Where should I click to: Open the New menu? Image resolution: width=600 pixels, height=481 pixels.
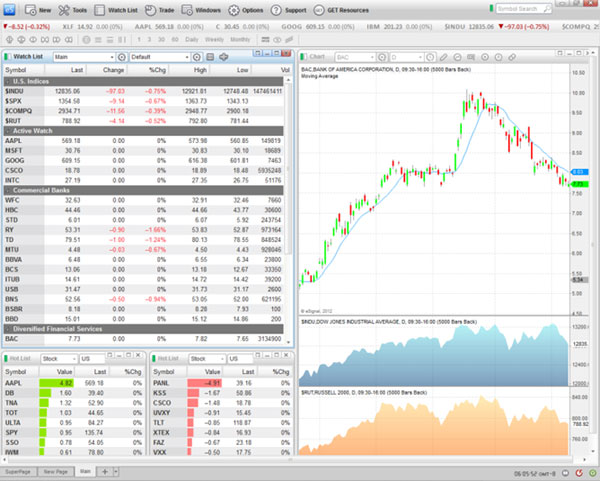tap(38, 10)
